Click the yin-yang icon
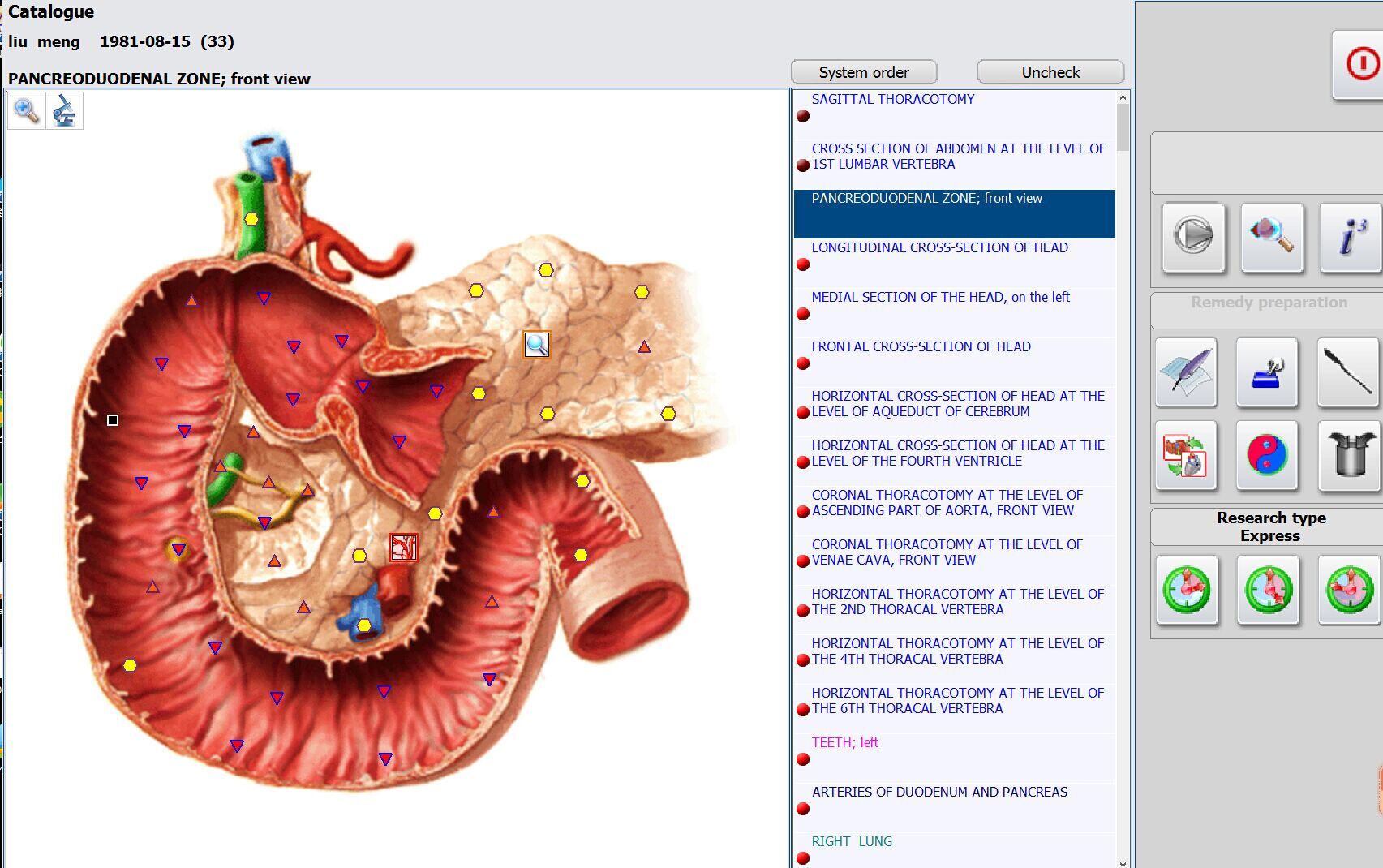The width and height of the screenshot is (1383, 868). coord(1267,454)
